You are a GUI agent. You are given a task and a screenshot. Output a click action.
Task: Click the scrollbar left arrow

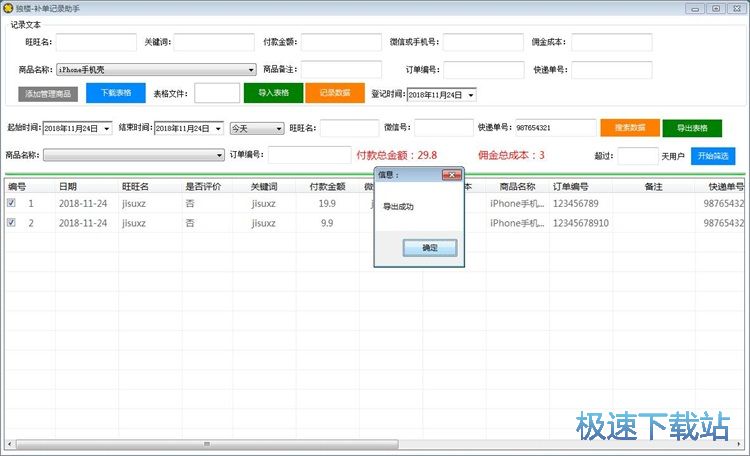9,445
